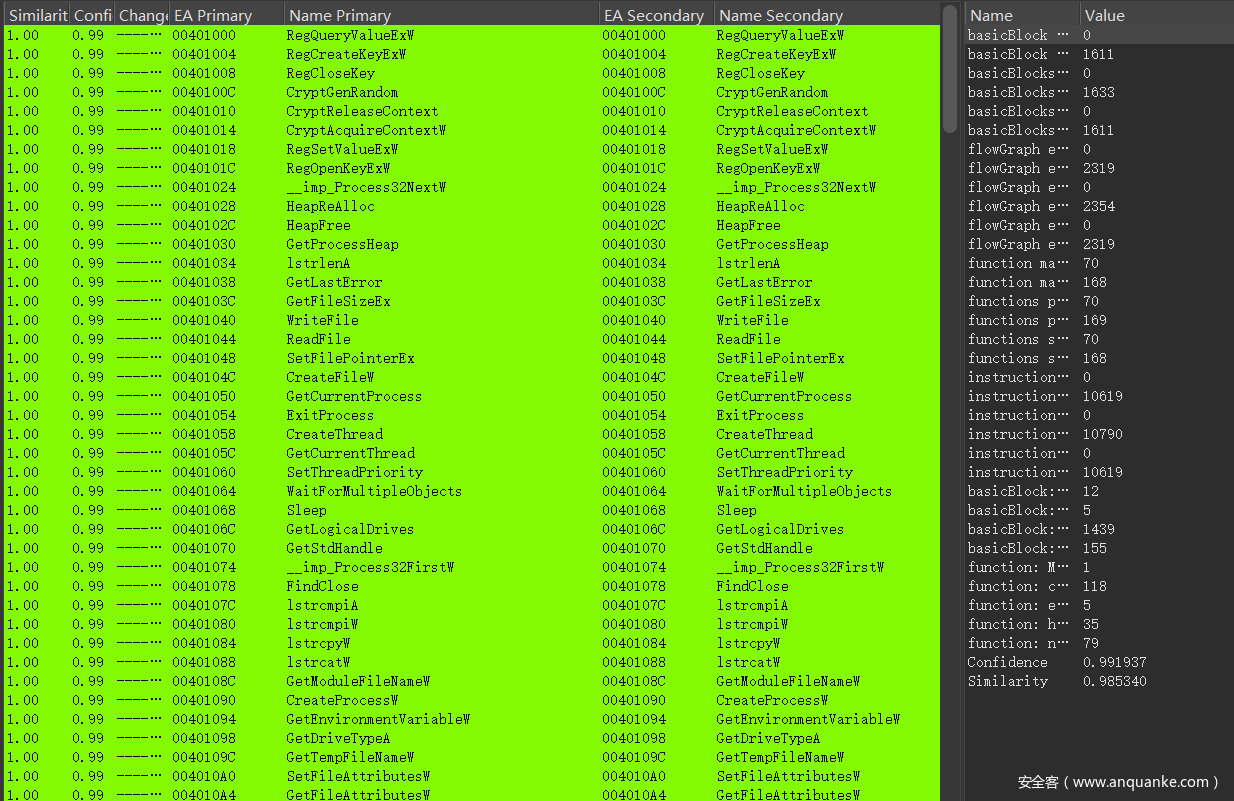Select the CryptGenRandom function row

pyautogui.click(x=471, y=92)
